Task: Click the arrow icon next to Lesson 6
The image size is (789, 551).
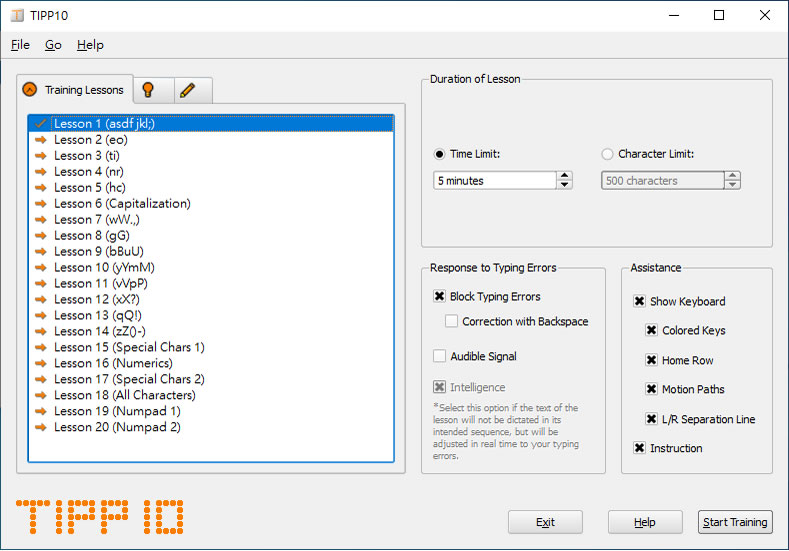Action: coord(41,204)
